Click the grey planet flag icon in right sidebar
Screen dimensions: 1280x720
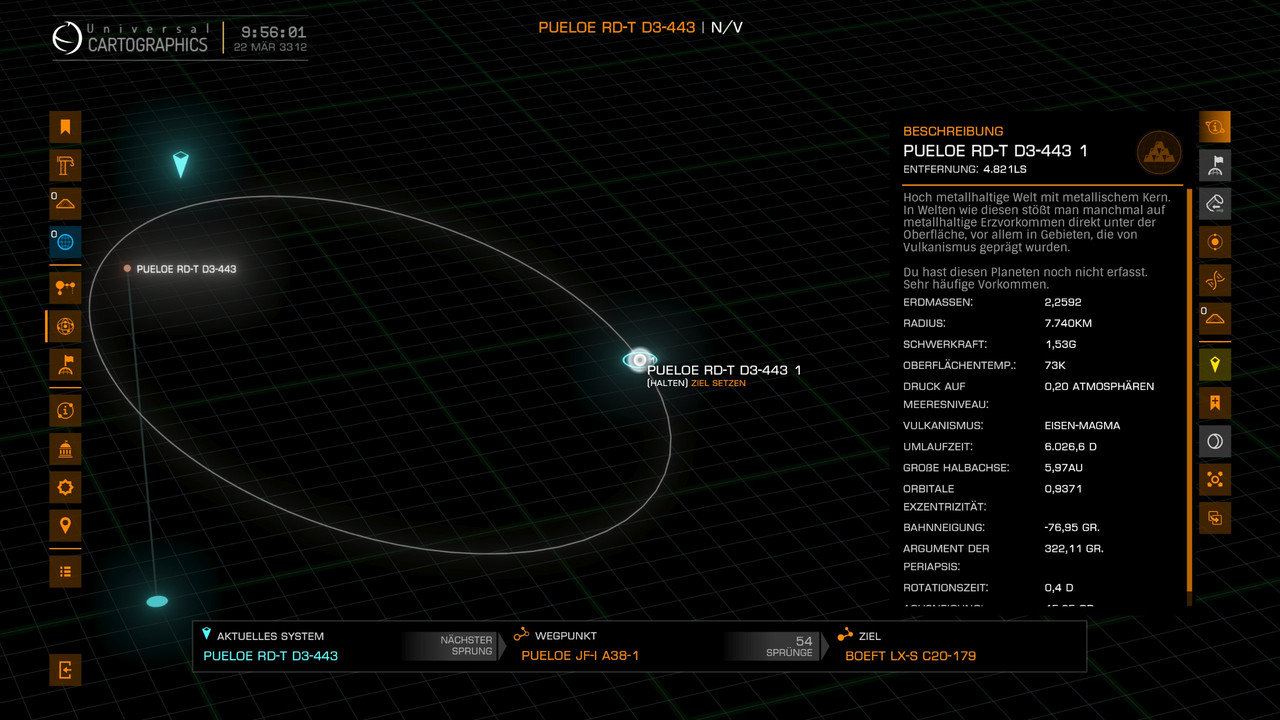point(1215,165)
